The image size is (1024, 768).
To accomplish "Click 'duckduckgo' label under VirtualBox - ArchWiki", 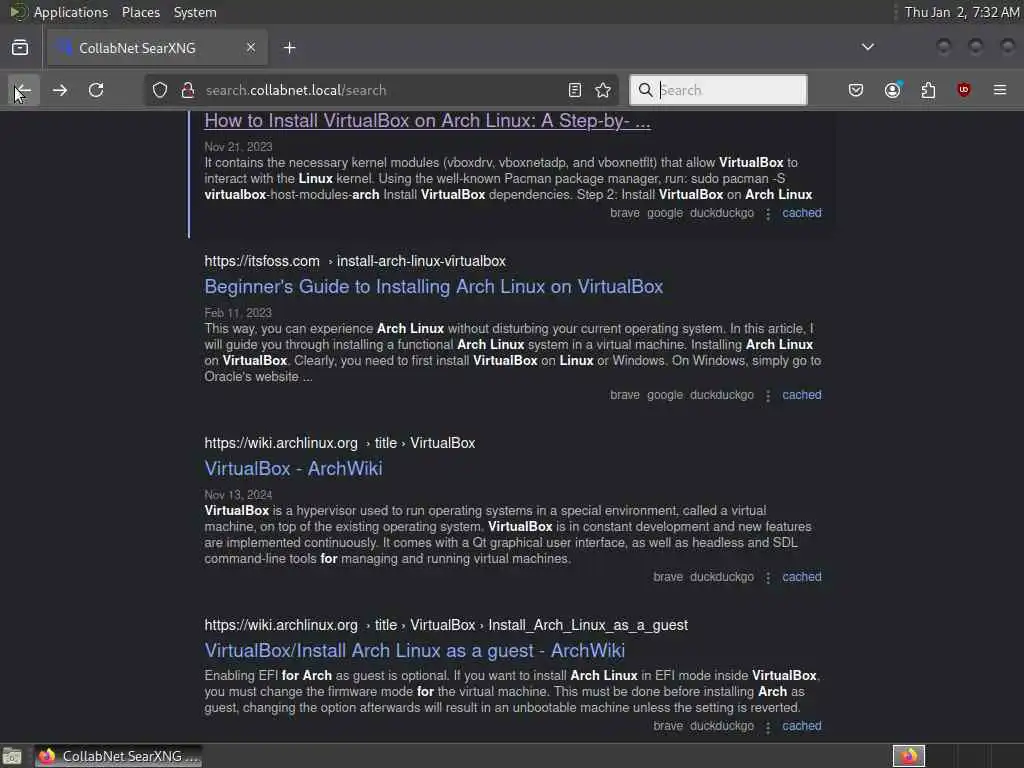I will pyautogui.click(x=722, y=577).
